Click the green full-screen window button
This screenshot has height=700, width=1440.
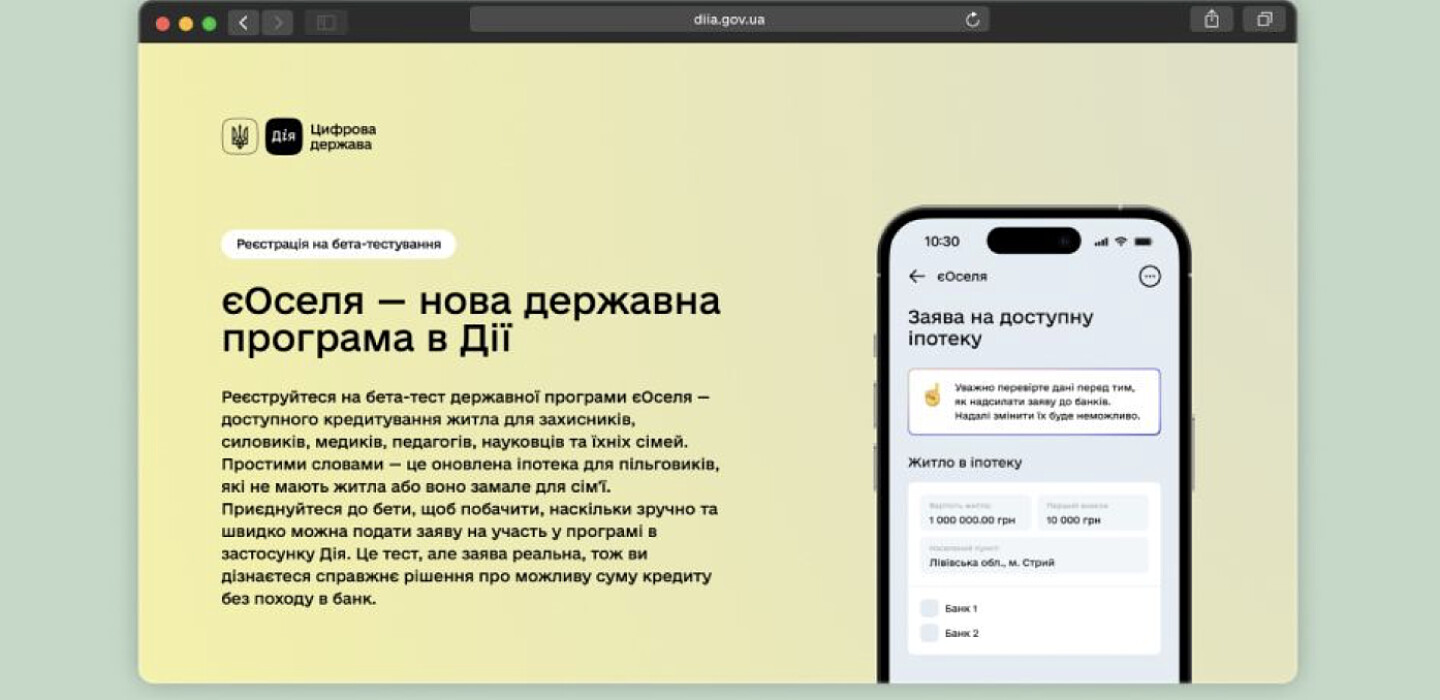click(209, 23)
